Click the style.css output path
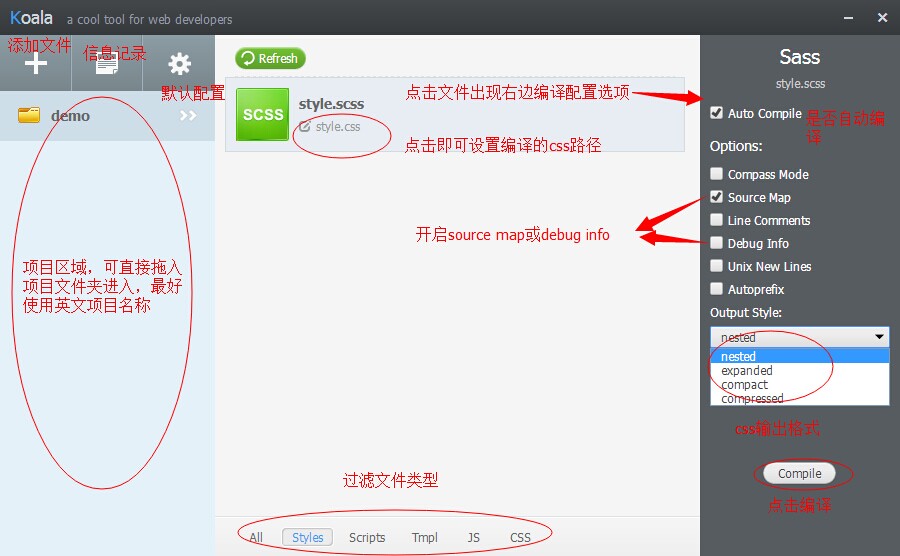The height and width of the screenshot is (556, 900). (338, 127)
